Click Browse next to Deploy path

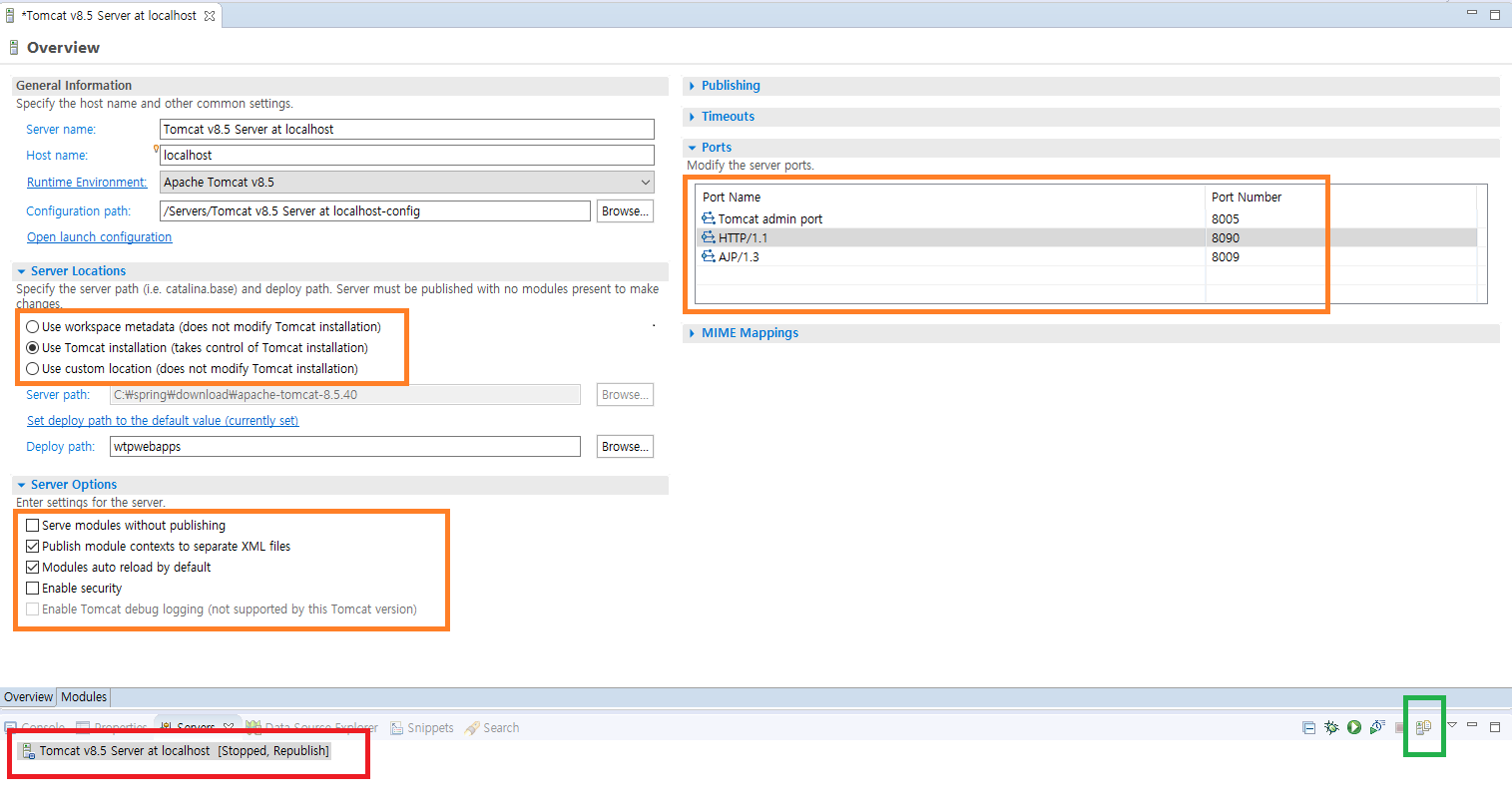[x=625, y=447]
